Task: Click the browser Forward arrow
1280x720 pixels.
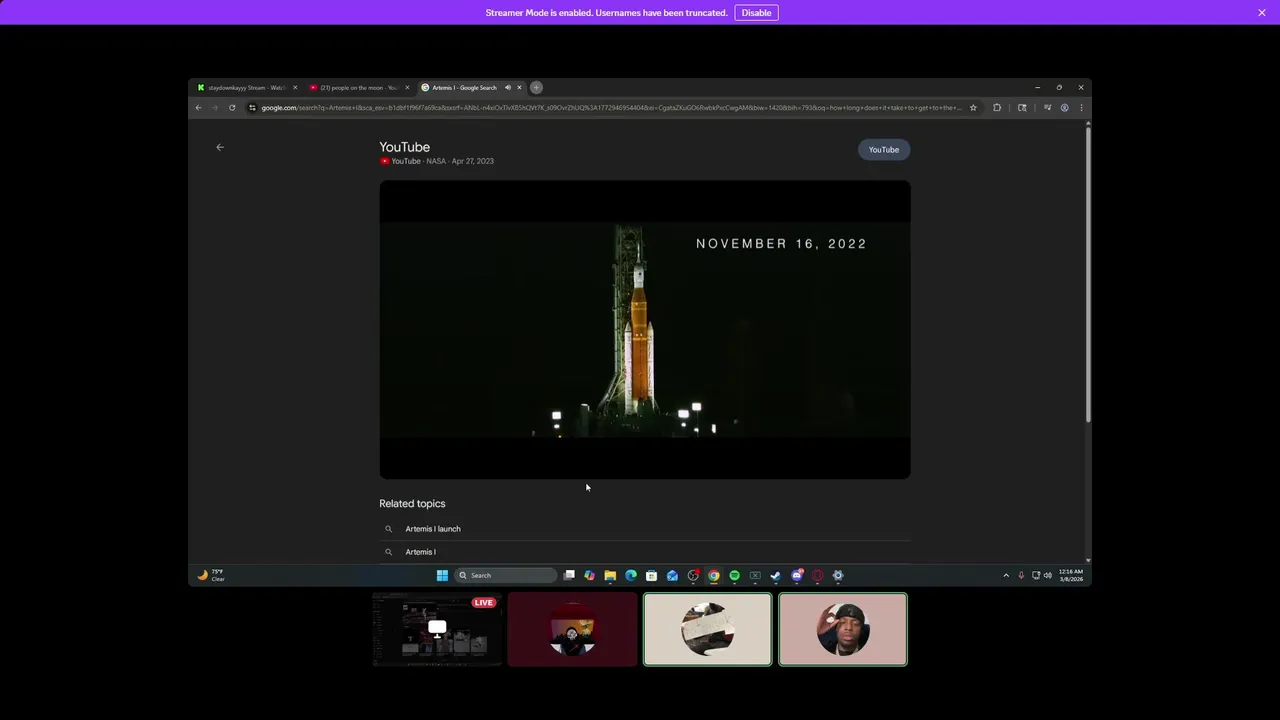Action: click(x=215, y=108)
